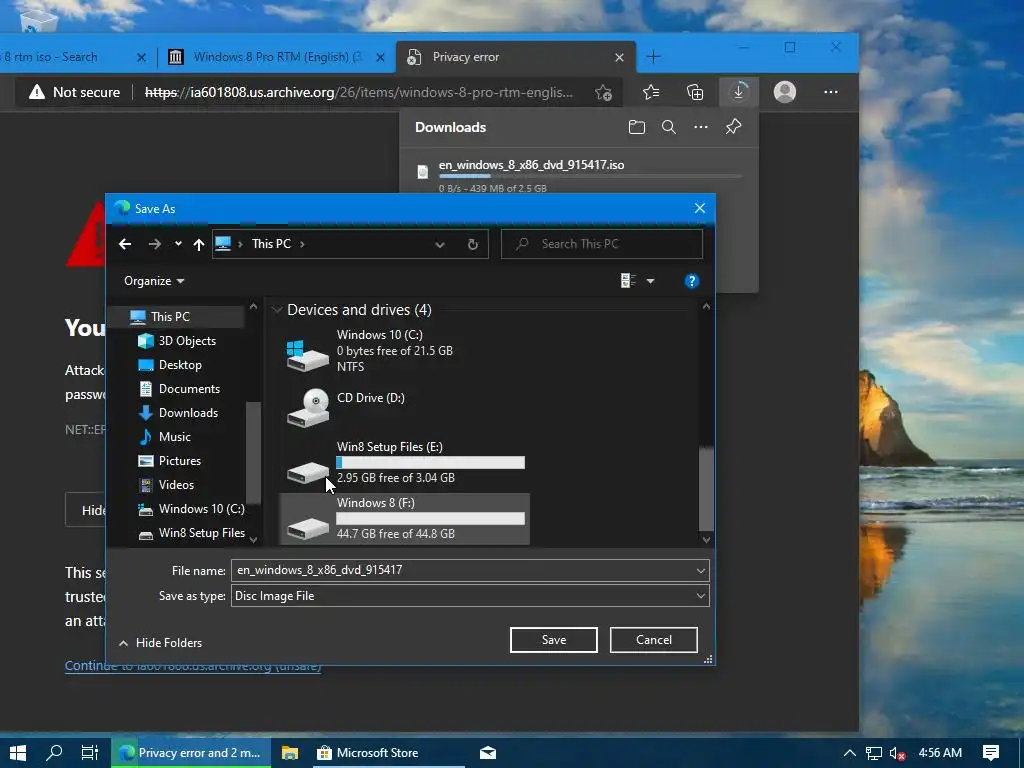
Task: Collapse Devices and drives group
Action: point(278,310)
